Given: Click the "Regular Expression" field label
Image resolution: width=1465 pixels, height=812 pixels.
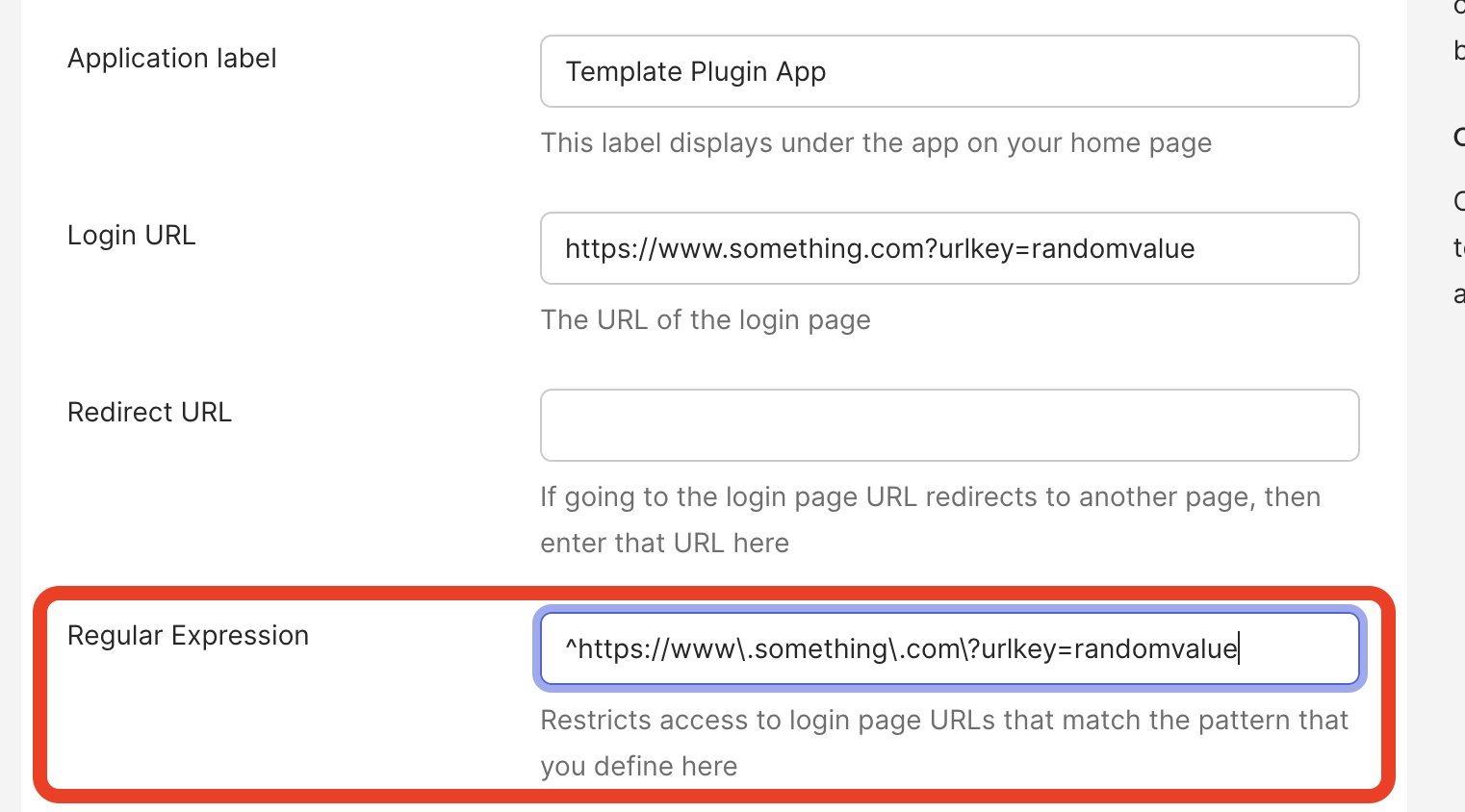Looking at the screenshot, I should click(x=188, y=636).
